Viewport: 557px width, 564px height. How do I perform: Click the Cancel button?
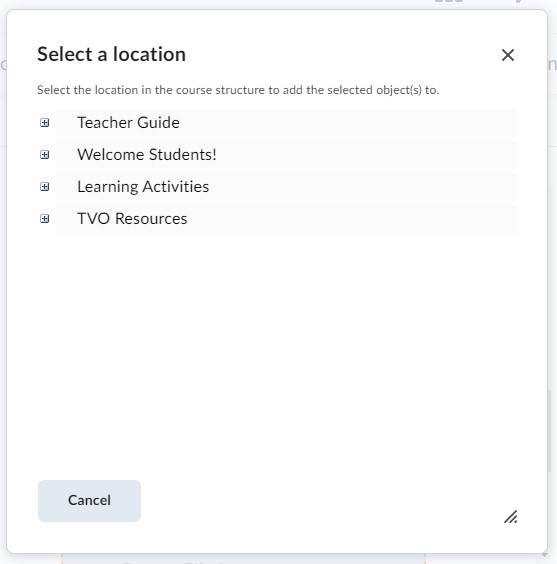89,501
